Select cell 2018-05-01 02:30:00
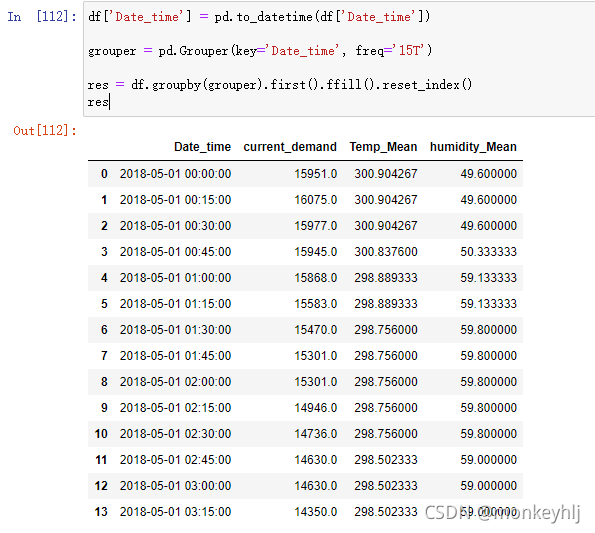 pyautogui.click(x=175, y=434)
